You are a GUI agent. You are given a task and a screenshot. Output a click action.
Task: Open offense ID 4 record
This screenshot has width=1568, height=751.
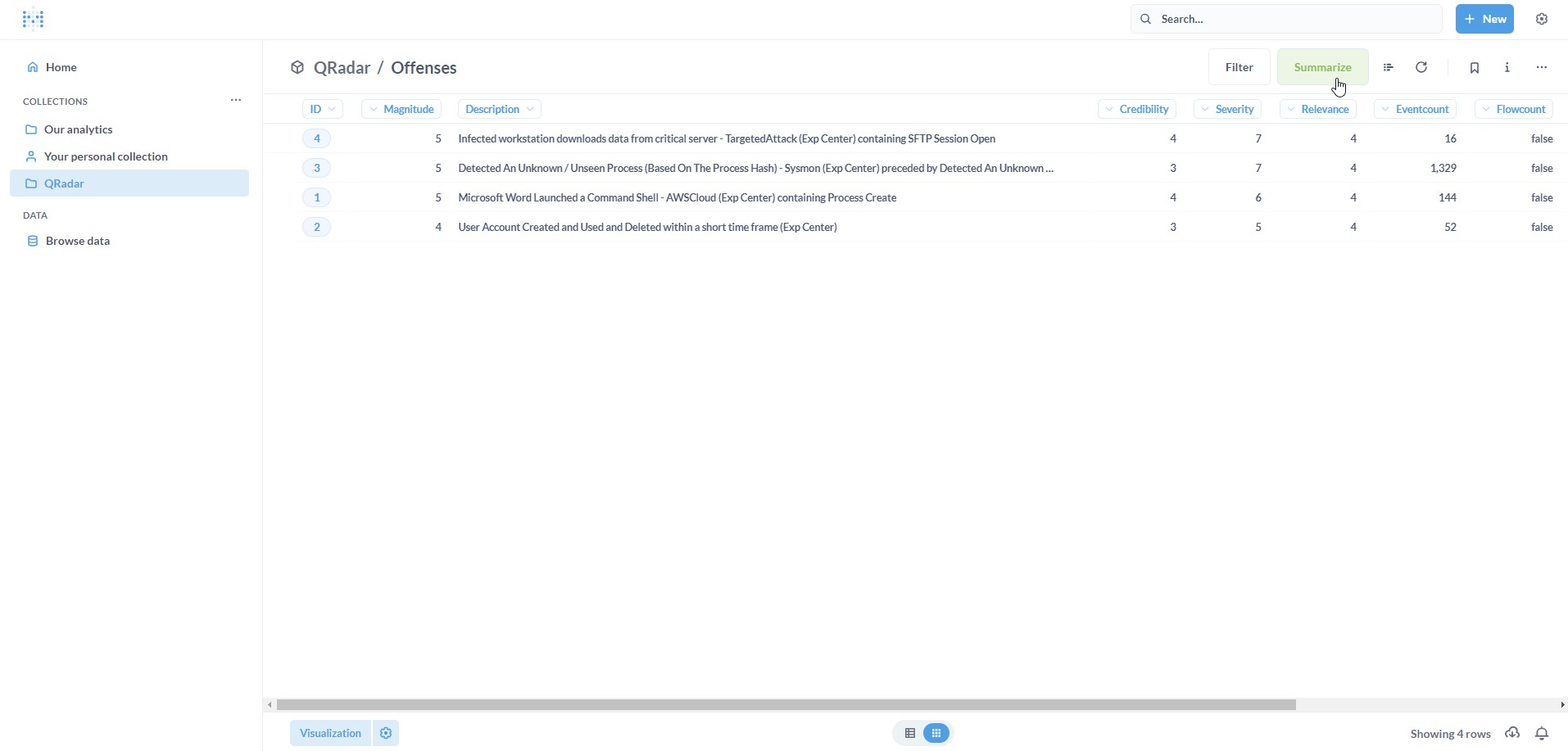click(x=317, y=138)
